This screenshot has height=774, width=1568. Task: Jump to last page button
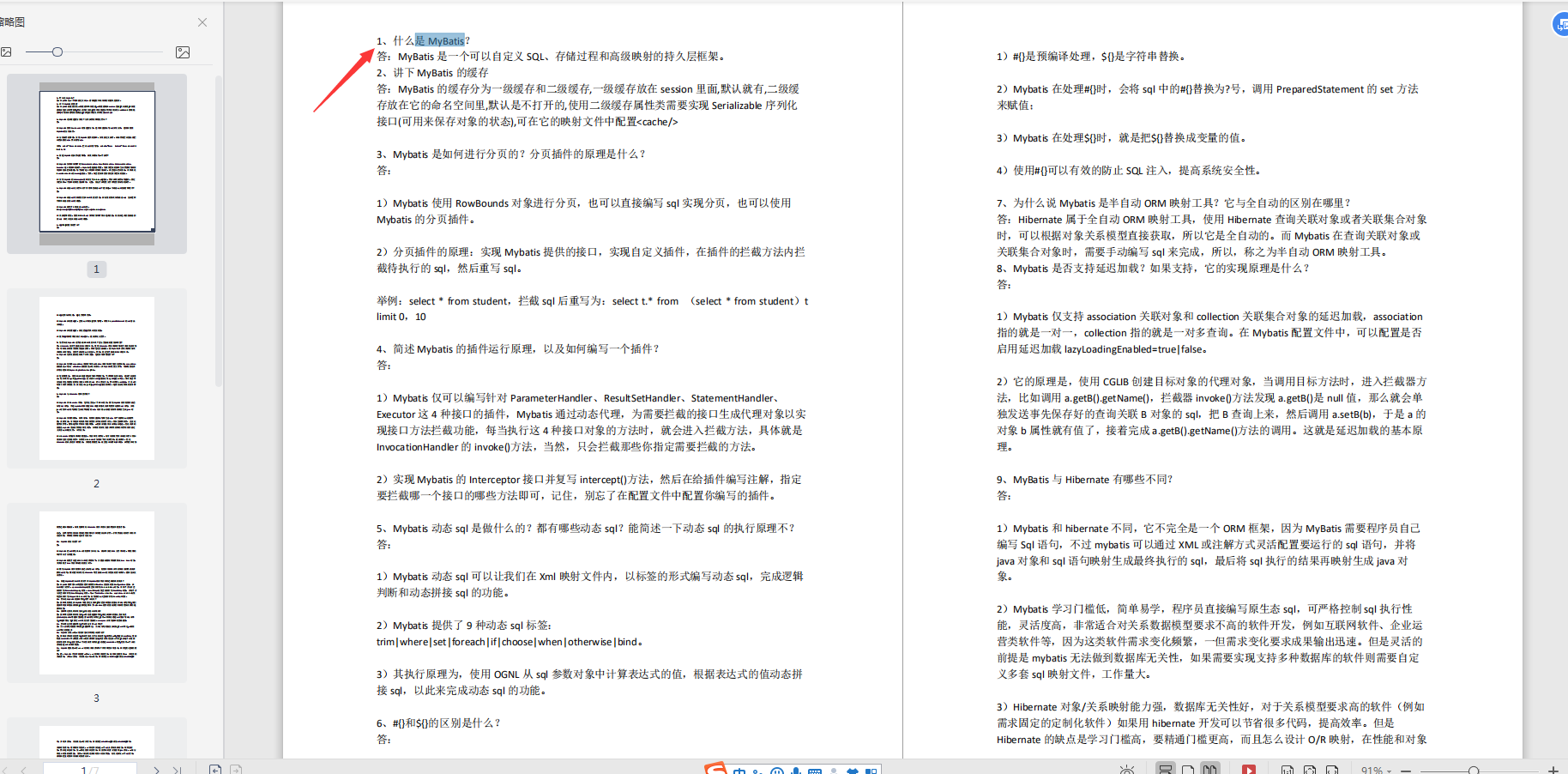point(177,770)
